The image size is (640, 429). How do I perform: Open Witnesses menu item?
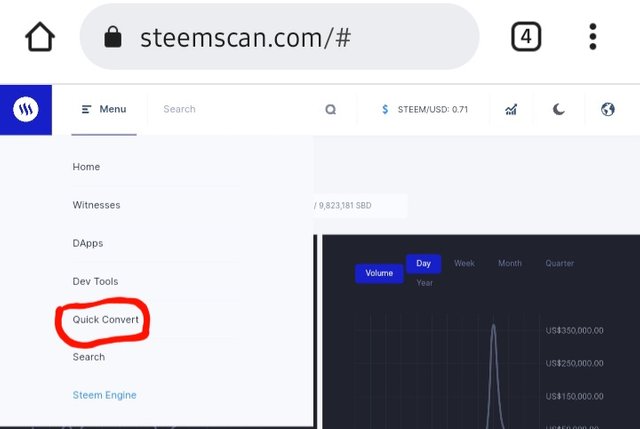click(x=96, y=205)
